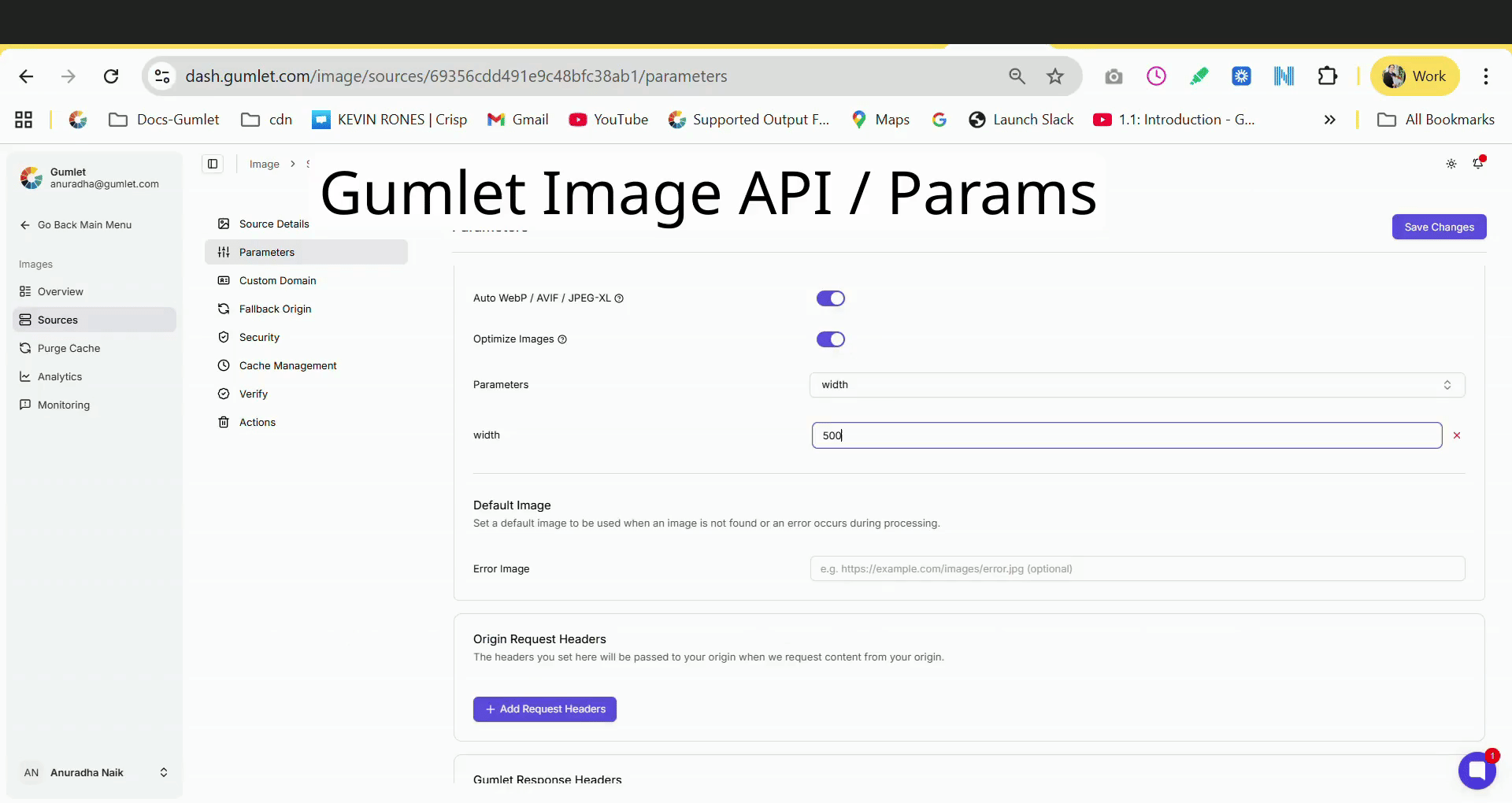Go Back Main Menu link

tap(76, 225)
